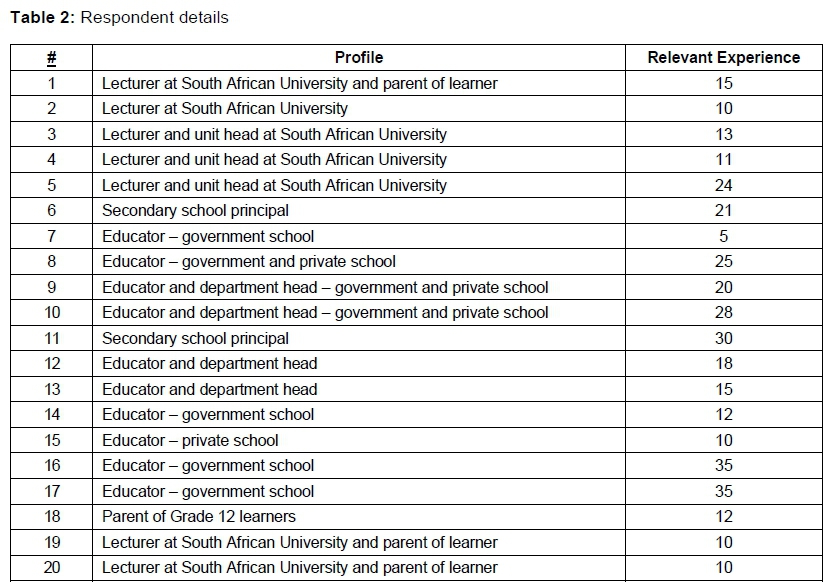
Task: Select row number 13 in the # column
Action: pos(52,389)
